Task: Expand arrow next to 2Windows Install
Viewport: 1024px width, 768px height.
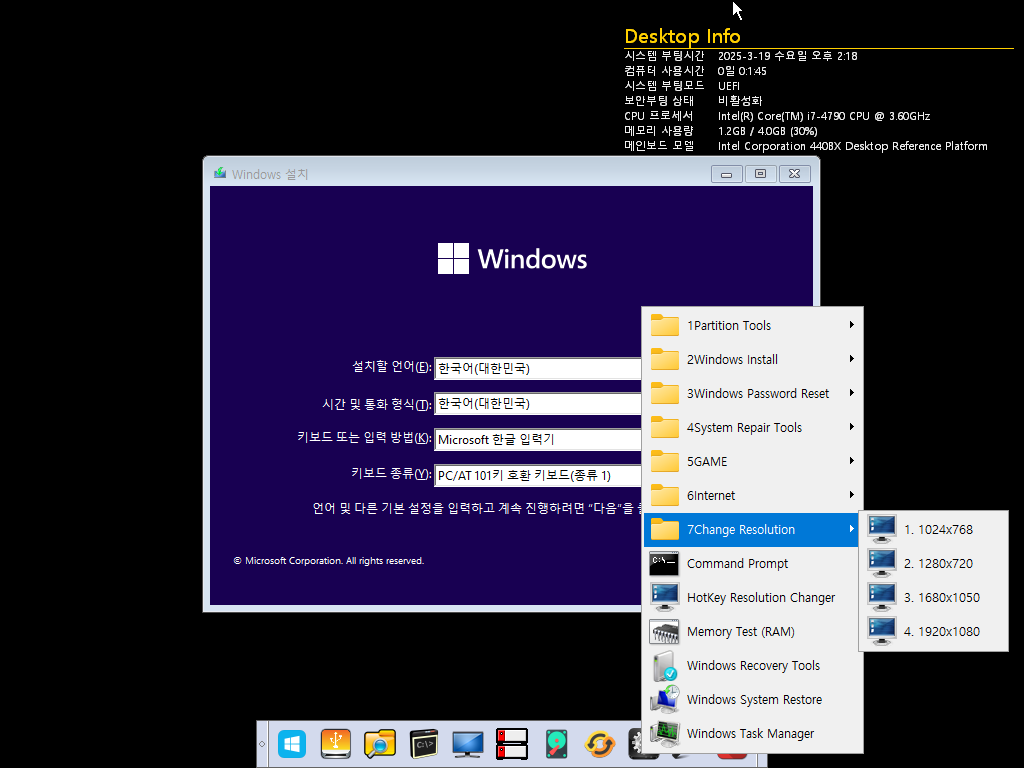Action: tap(852, 359)
